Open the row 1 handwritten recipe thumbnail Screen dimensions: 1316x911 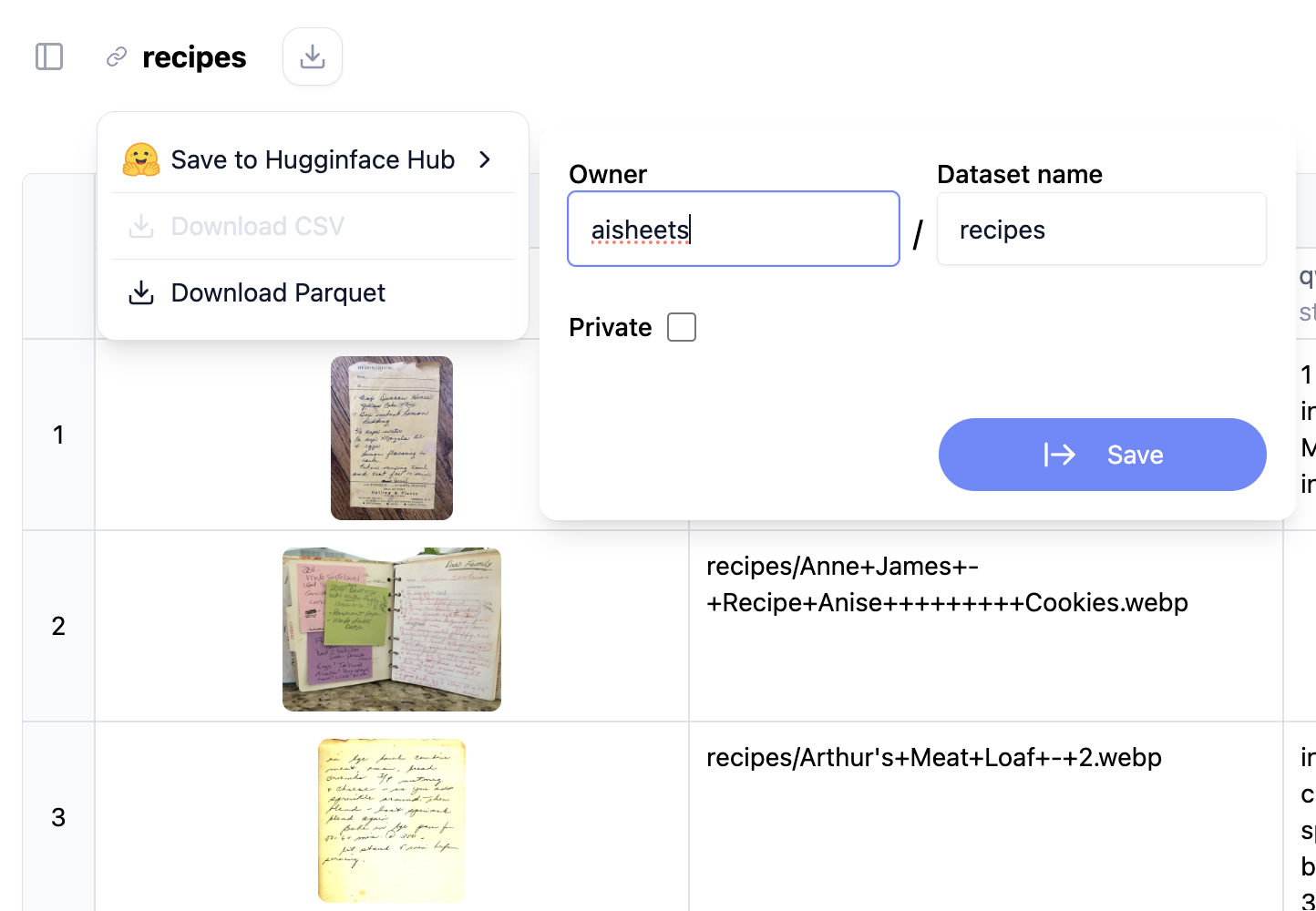click(392, 438)
